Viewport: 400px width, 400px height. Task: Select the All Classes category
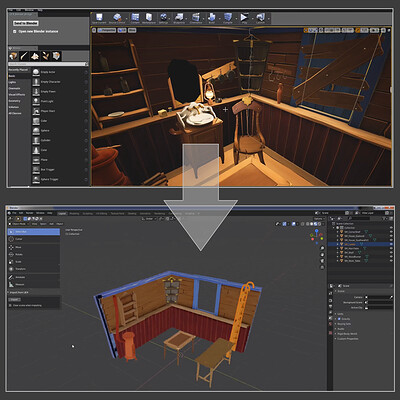pyautogui.click(x=15, y=113)
